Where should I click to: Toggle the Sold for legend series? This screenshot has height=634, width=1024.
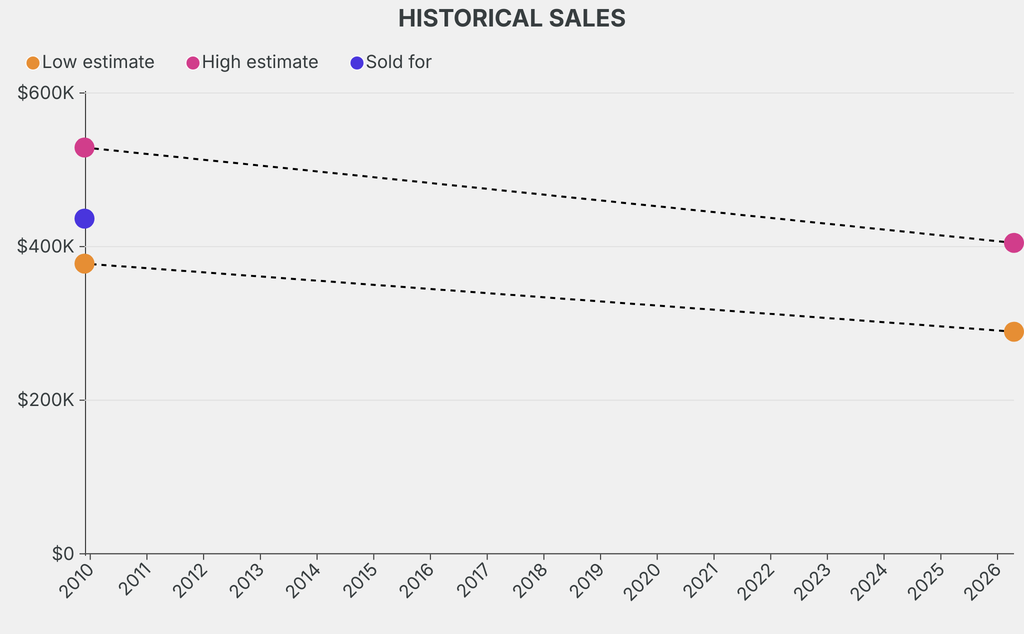(x=398, y=62)
